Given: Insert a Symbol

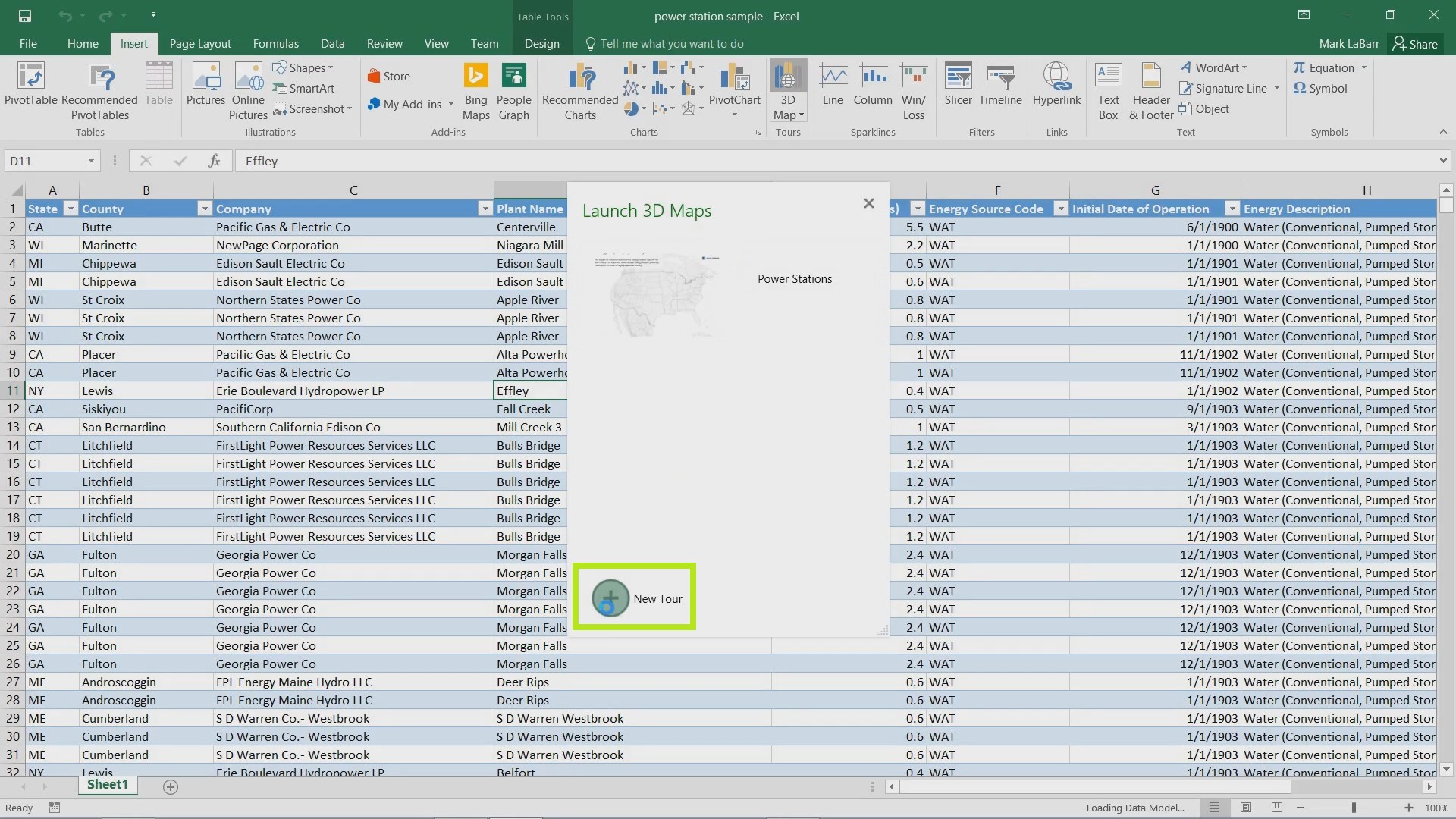Looking at the screenshot, I should tap(1320, 88).
